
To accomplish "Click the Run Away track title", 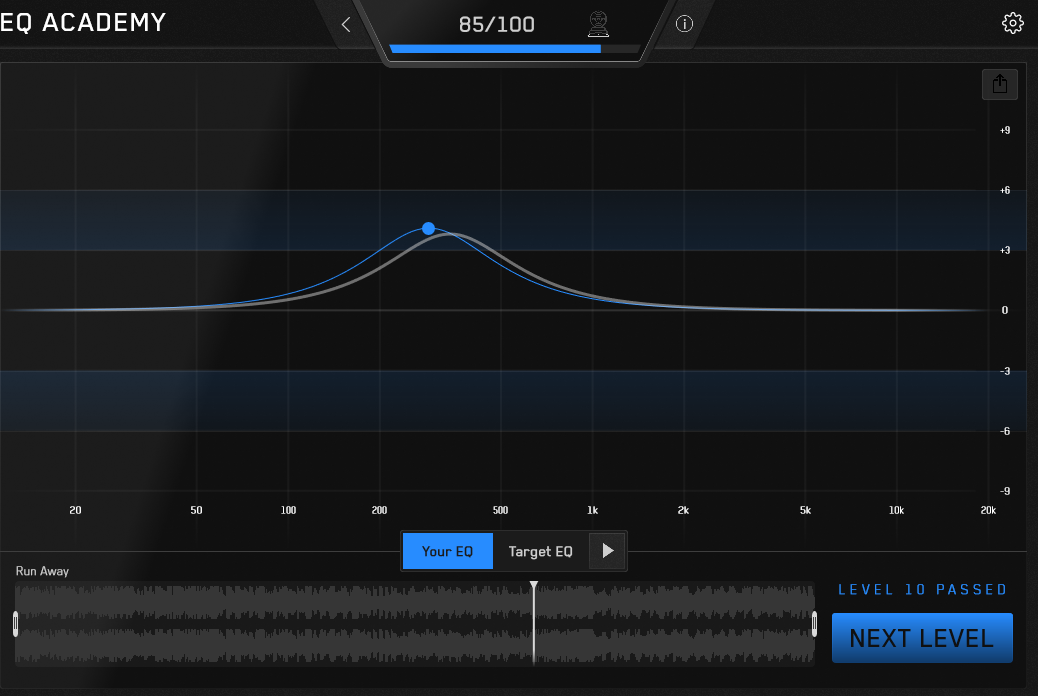I will [x=42, y=571].
